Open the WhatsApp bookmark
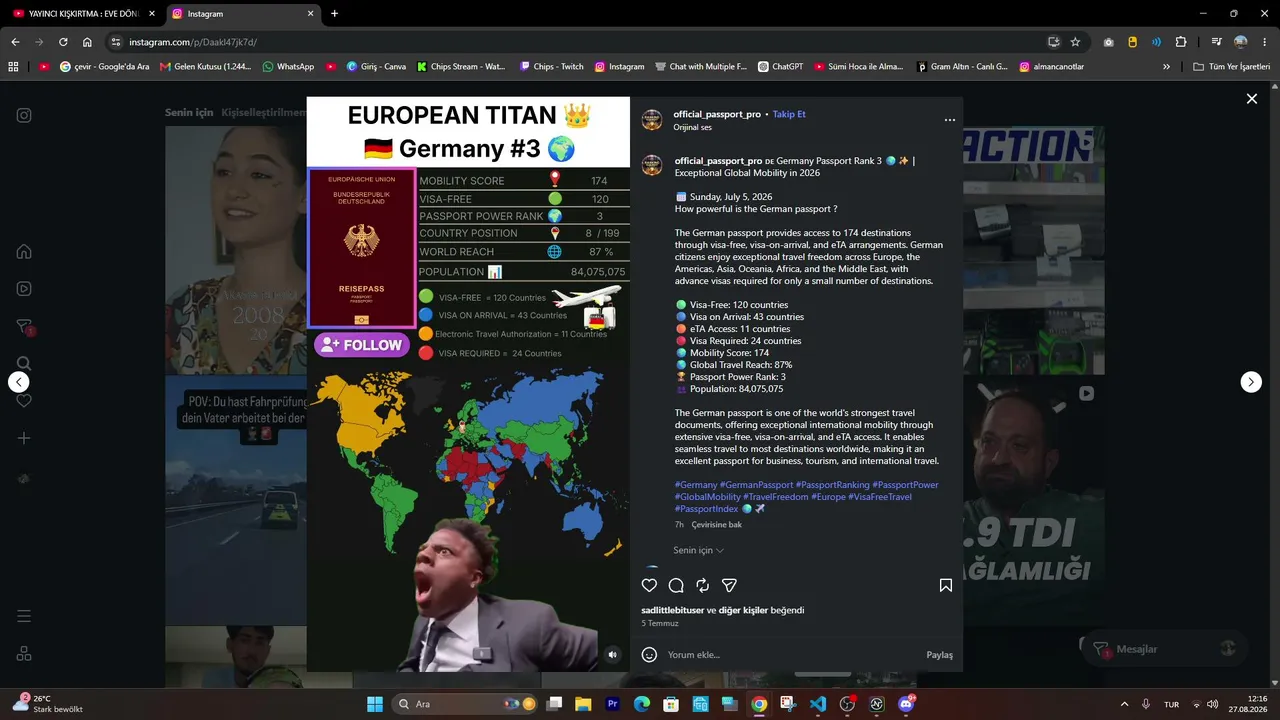Viewport: 1280px width, 720px height. pos(288,67)
